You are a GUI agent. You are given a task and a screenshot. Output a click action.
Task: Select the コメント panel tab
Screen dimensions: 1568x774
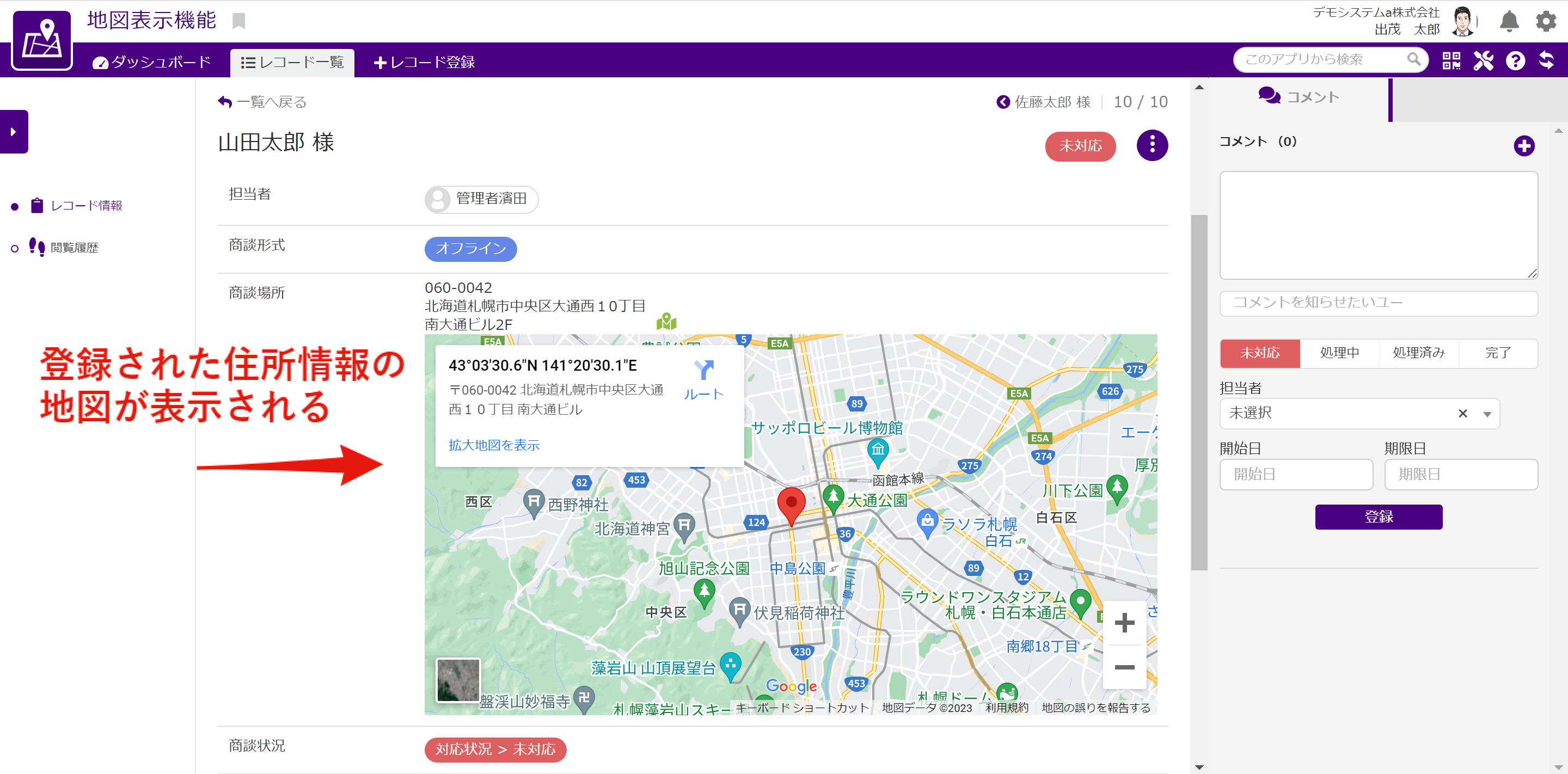tap(1299, 97)
